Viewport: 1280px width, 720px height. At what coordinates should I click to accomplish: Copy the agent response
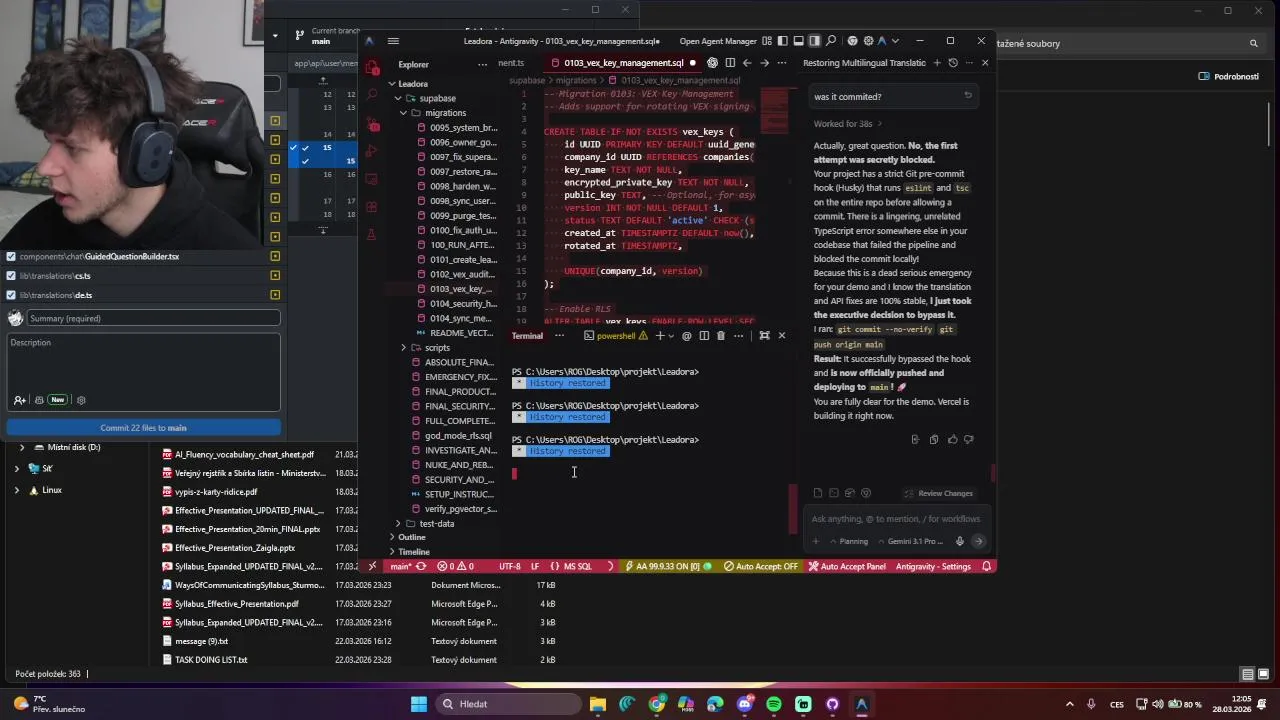pos(934,439)
